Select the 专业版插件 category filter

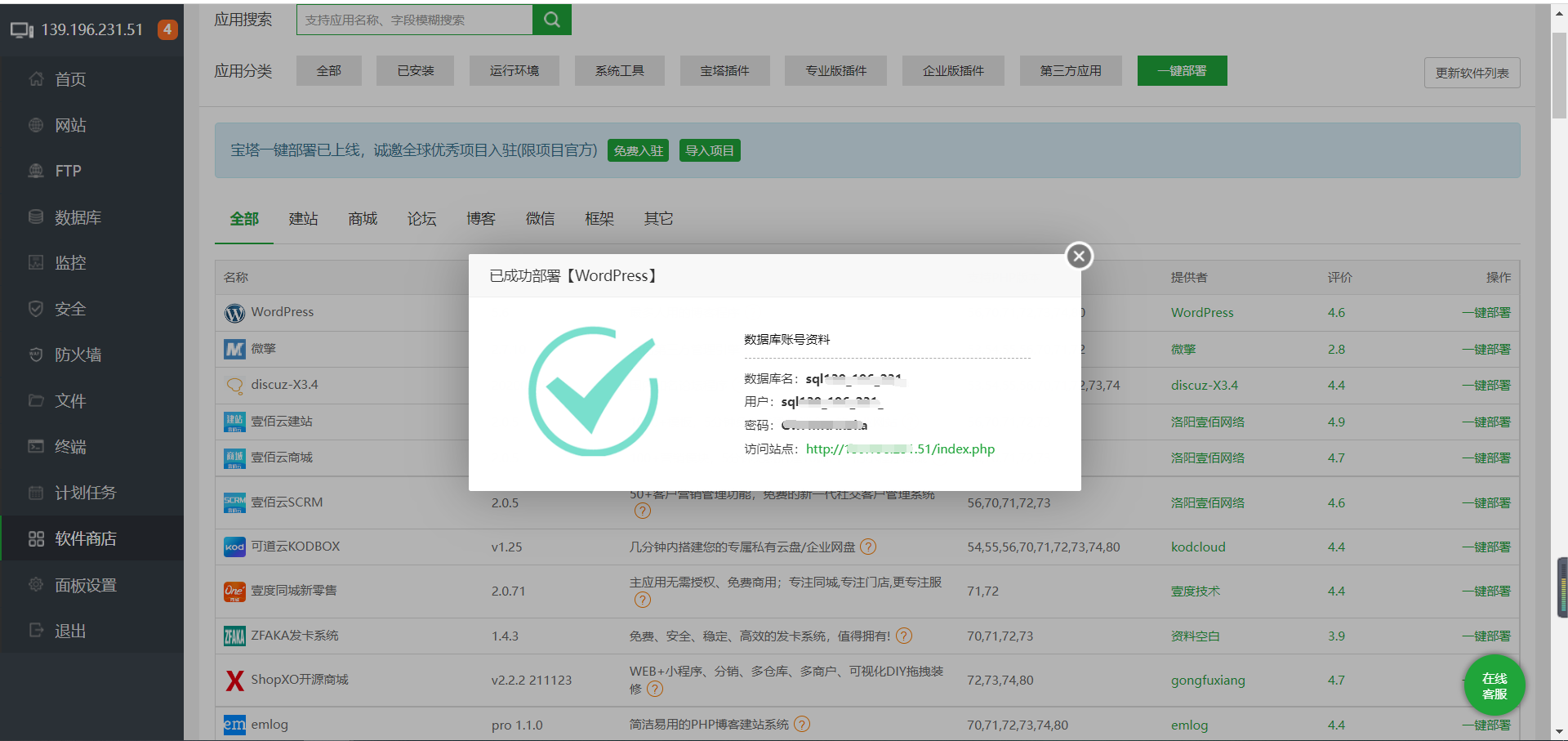click(x=835, y=71)
